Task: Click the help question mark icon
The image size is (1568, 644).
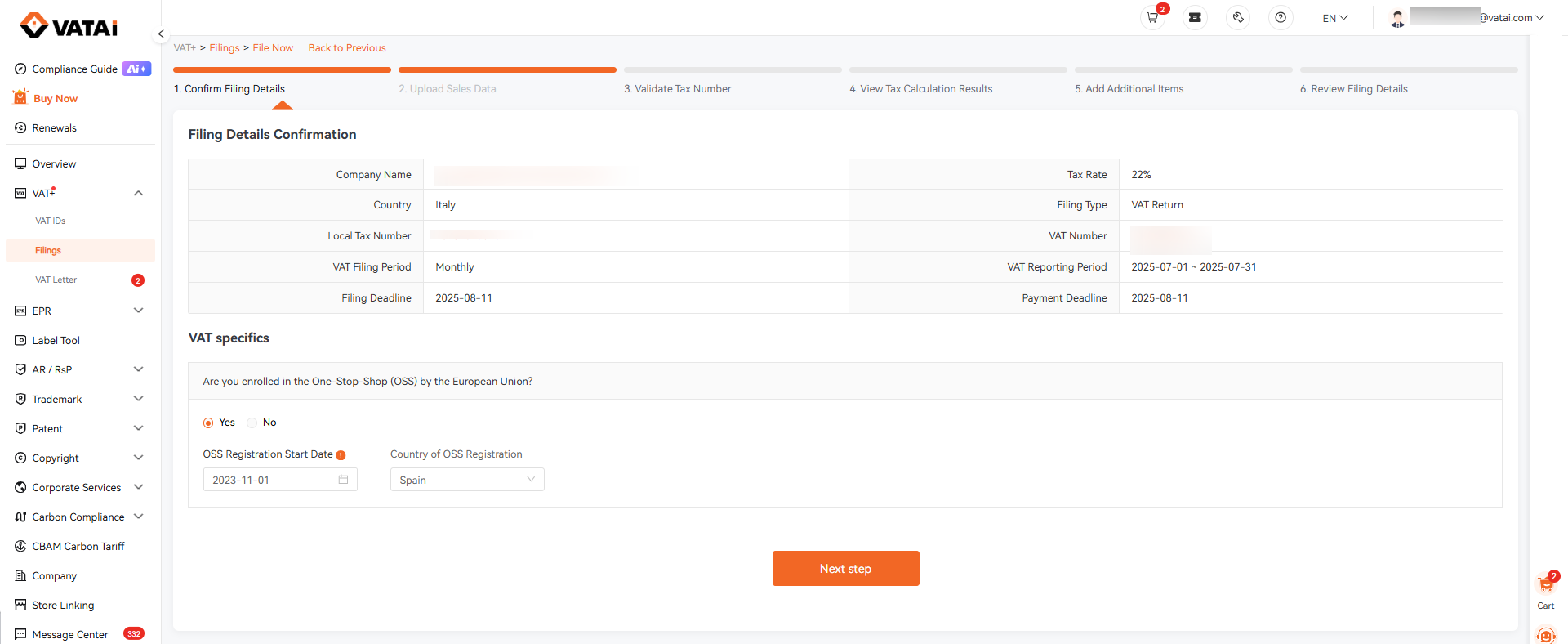Action: (x=1281, y=18)
